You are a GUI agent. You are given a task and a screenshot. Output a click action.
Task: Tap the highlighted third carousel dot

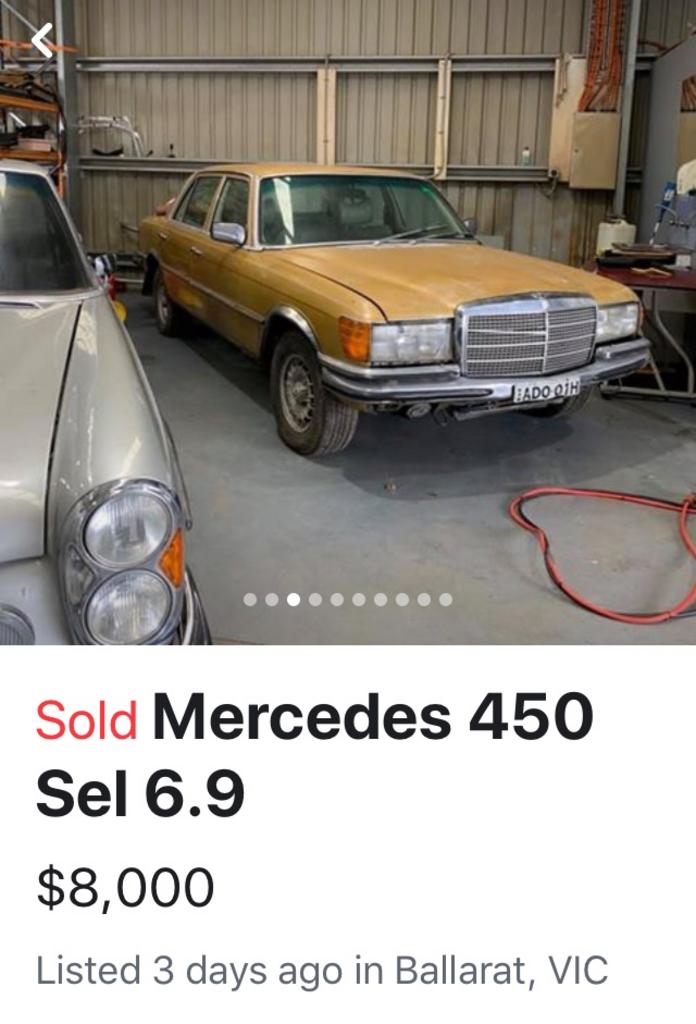[294, 600]
